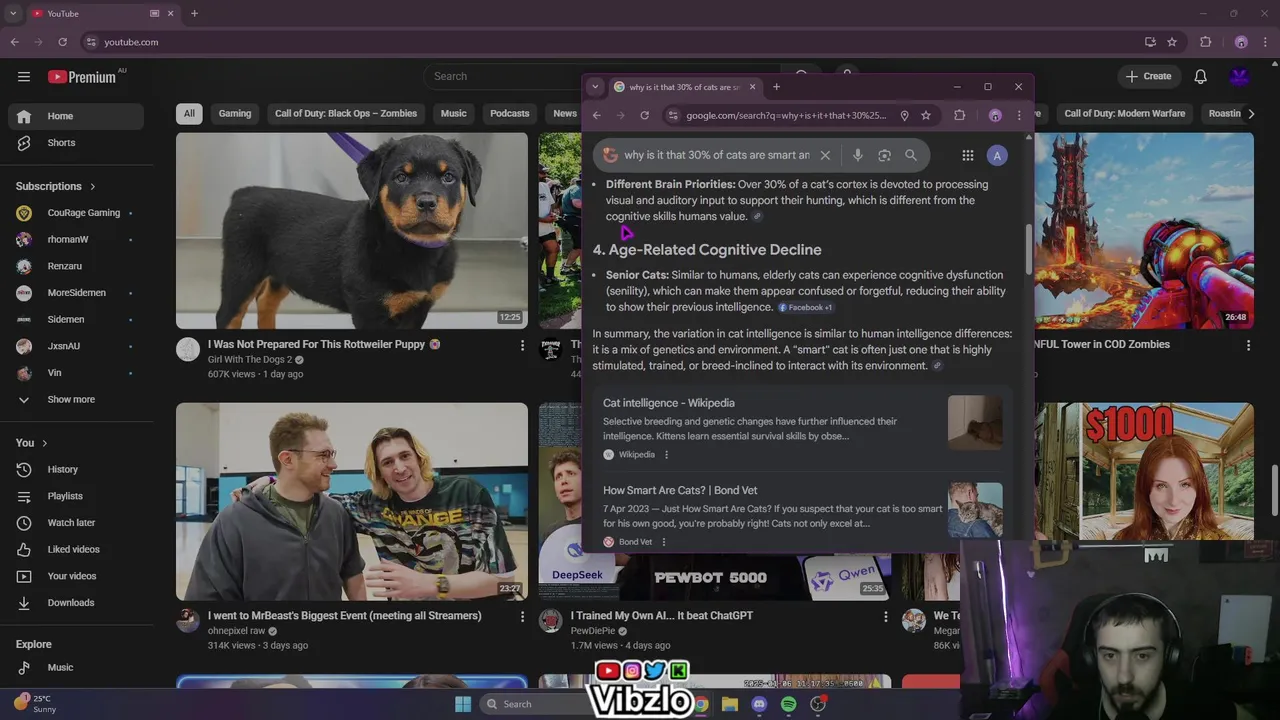Open Extensions puzzle icon in YouTube window
The image size is (1280, 720).
tap(1206, 42)
